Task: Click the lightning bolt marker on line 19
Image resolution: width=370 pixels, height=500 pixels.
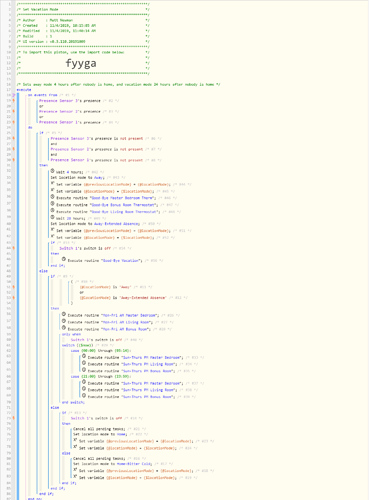Action: [x=14, y=100]
